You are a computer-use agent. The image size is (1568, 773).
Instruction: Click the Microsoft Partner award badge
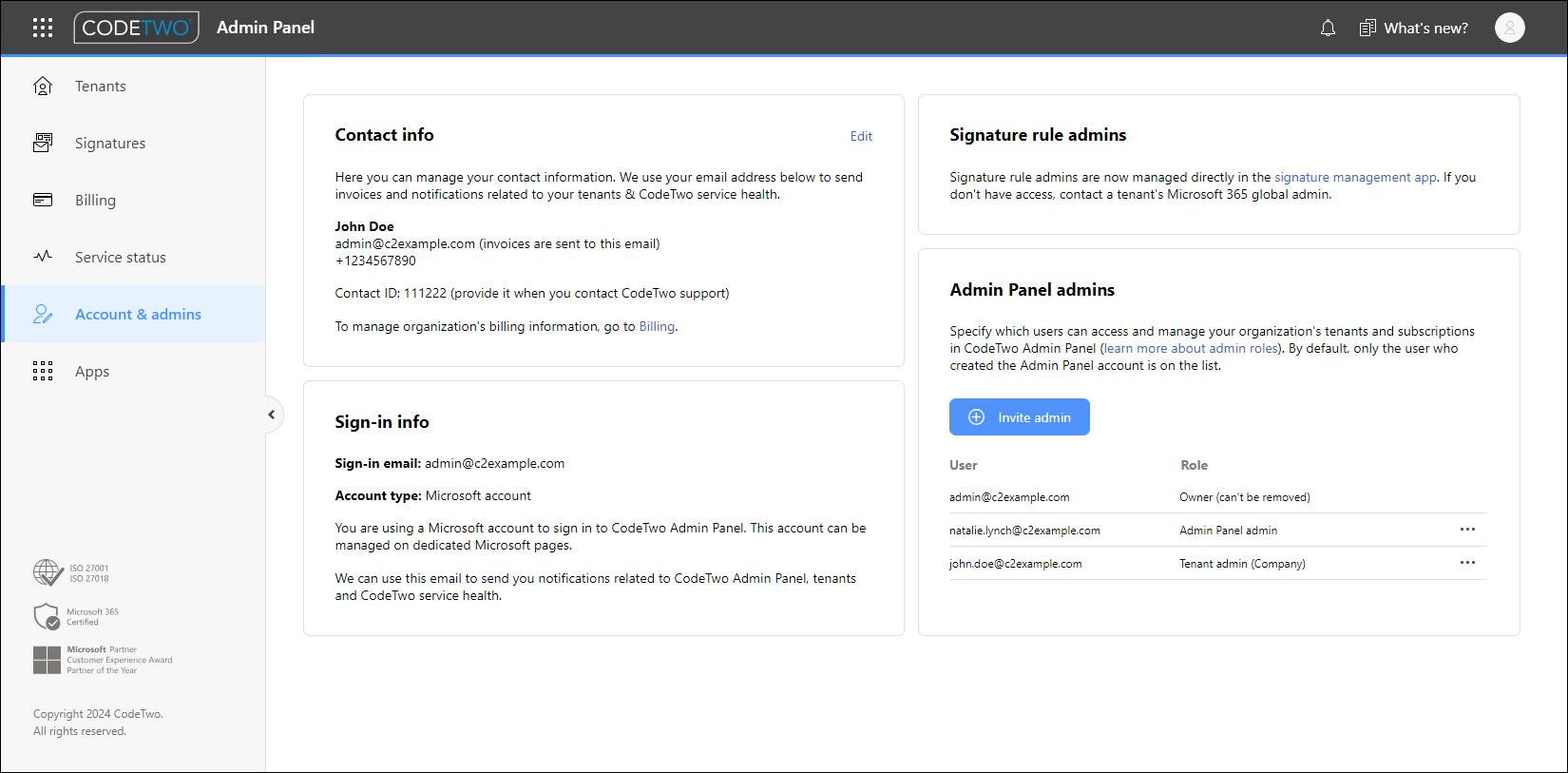pos(103,660)
